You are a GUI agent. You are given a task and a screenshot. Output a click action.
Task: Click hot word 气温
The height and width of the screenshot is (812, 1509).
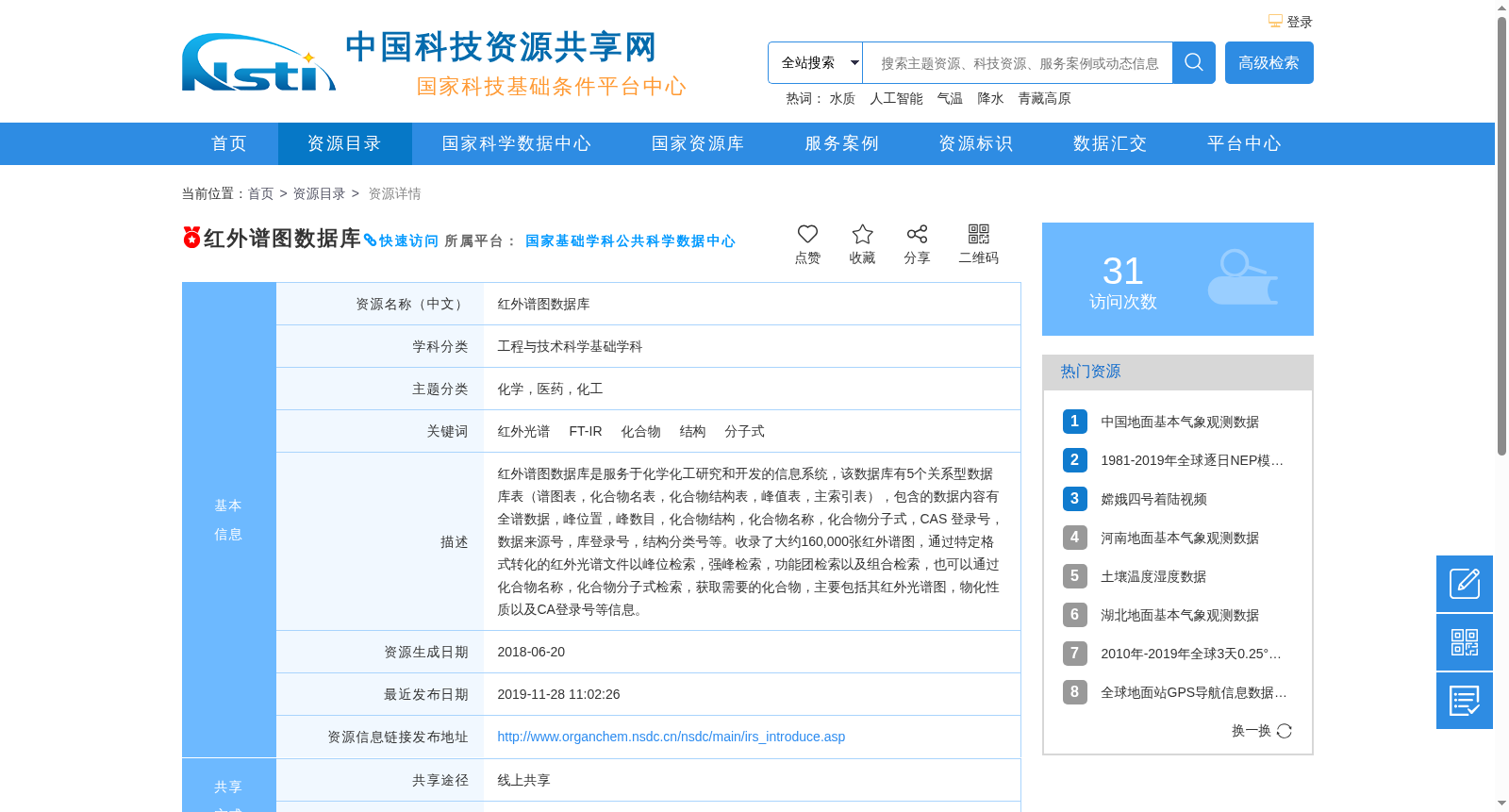(950, 98)
